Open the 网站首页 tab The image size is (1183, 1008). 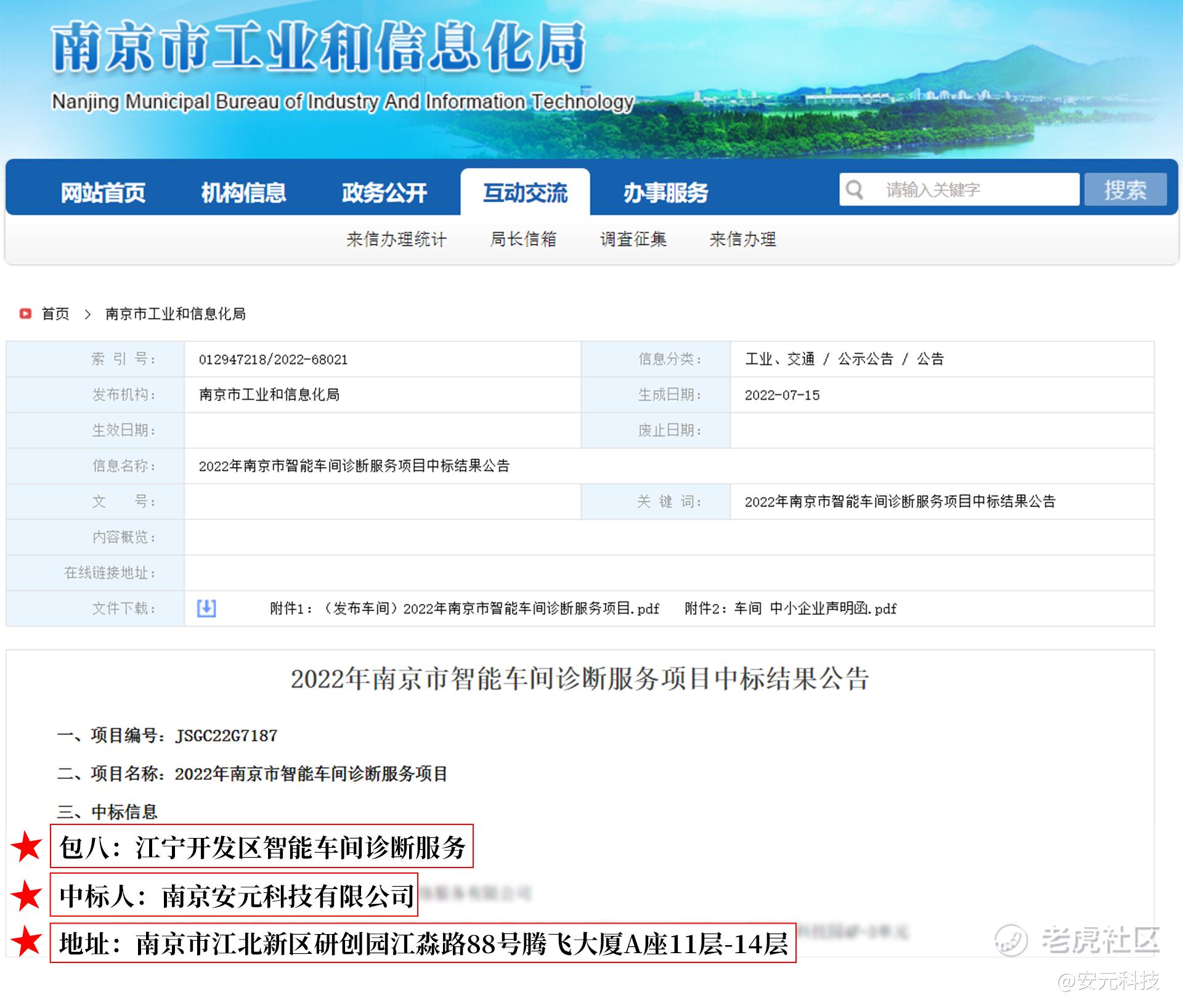[x=103, y=193]
